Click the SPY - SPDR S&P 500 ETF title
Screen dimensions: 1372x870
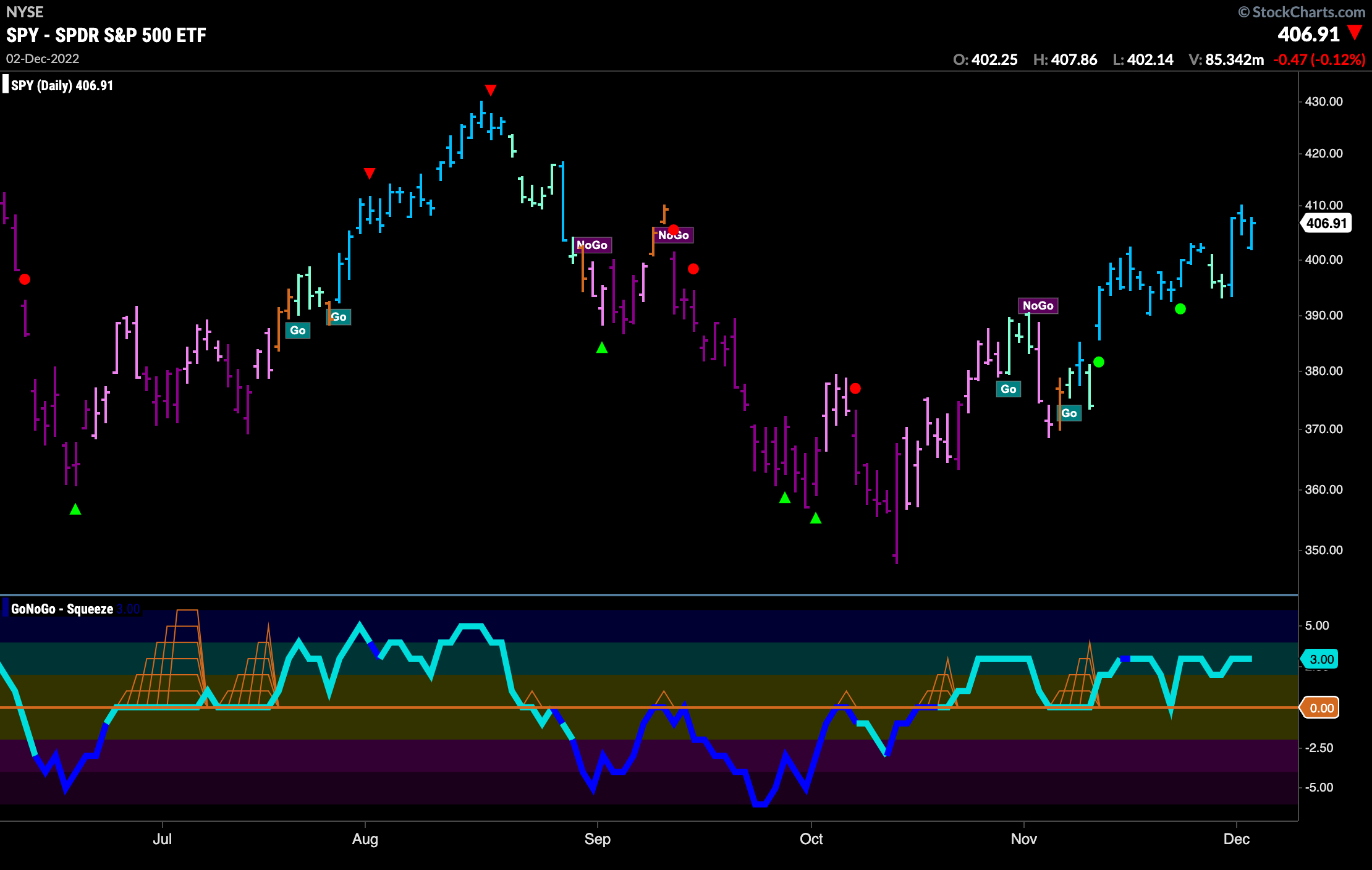tap(106, 35)
